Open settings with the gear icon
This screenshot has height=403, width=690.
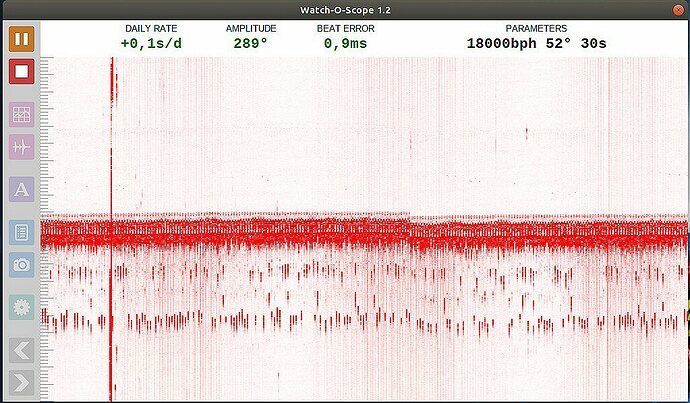tap(21, 307)
